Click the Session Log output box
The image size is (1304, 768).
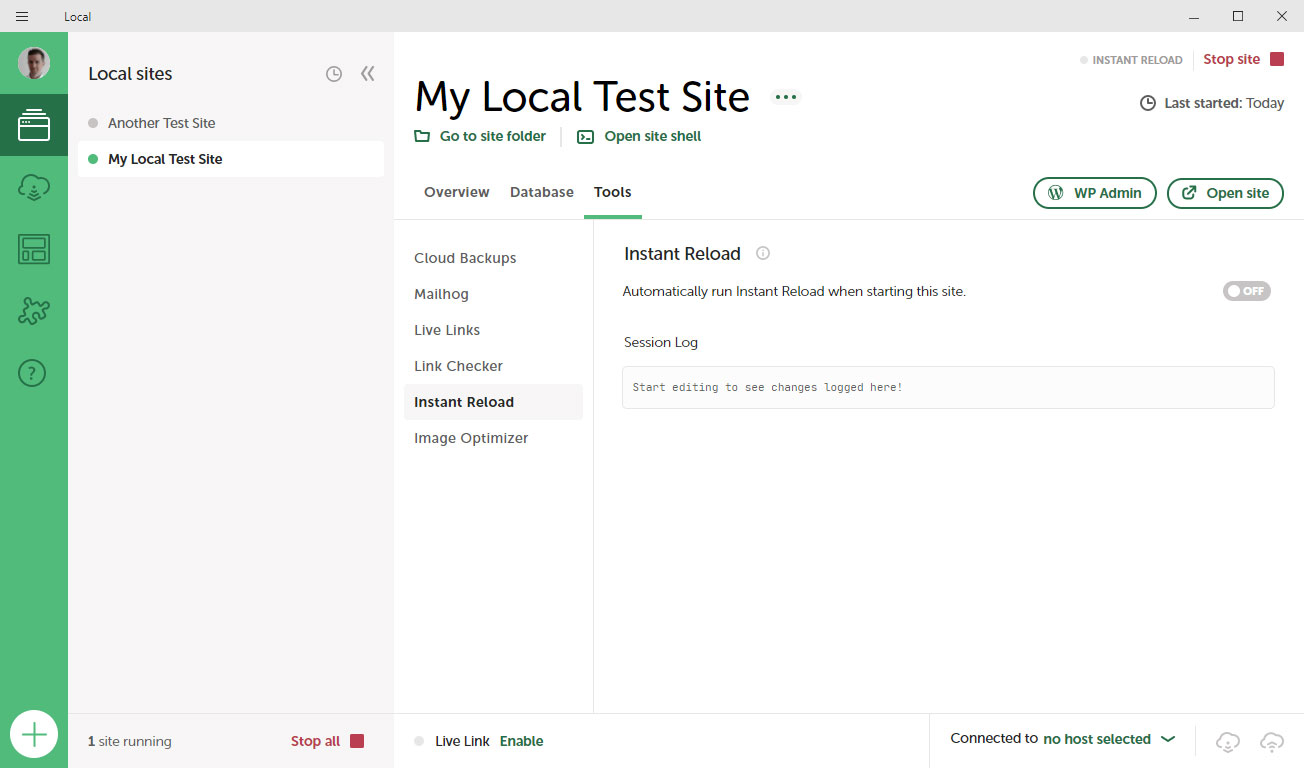tap(948, 387)
